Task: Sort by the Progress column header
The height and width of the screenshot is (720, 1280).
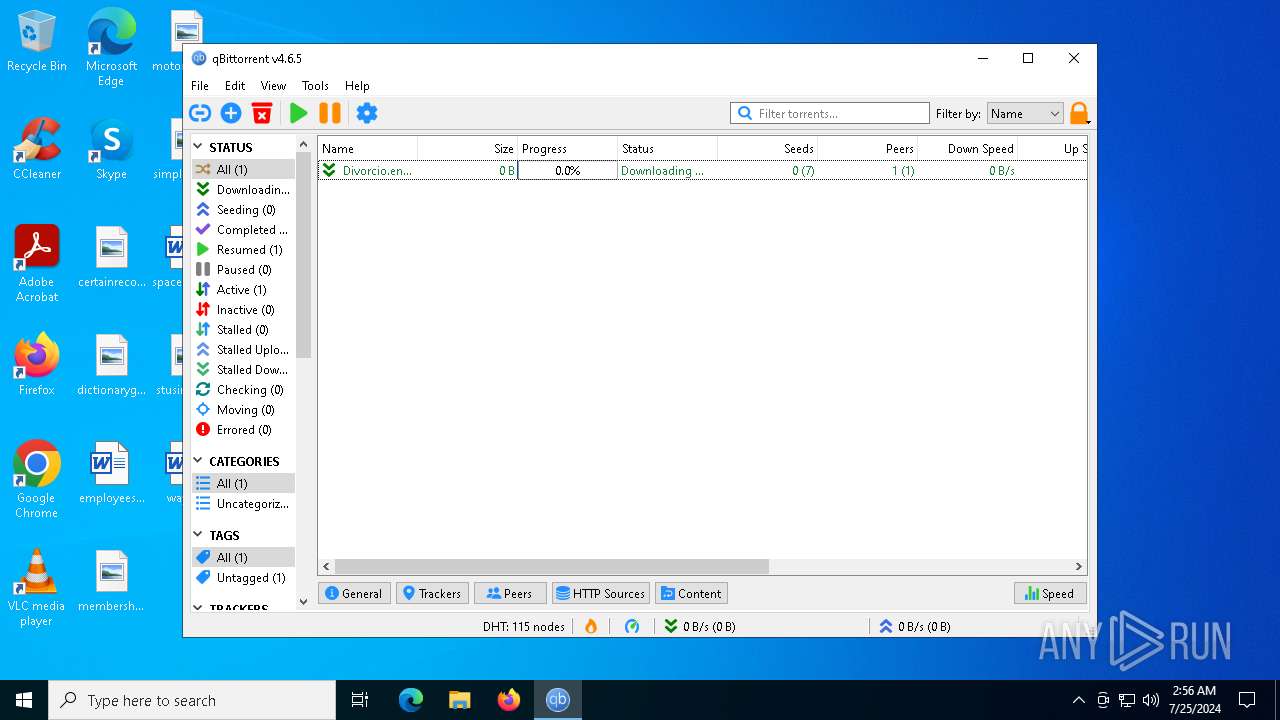Action: point(567,148)
